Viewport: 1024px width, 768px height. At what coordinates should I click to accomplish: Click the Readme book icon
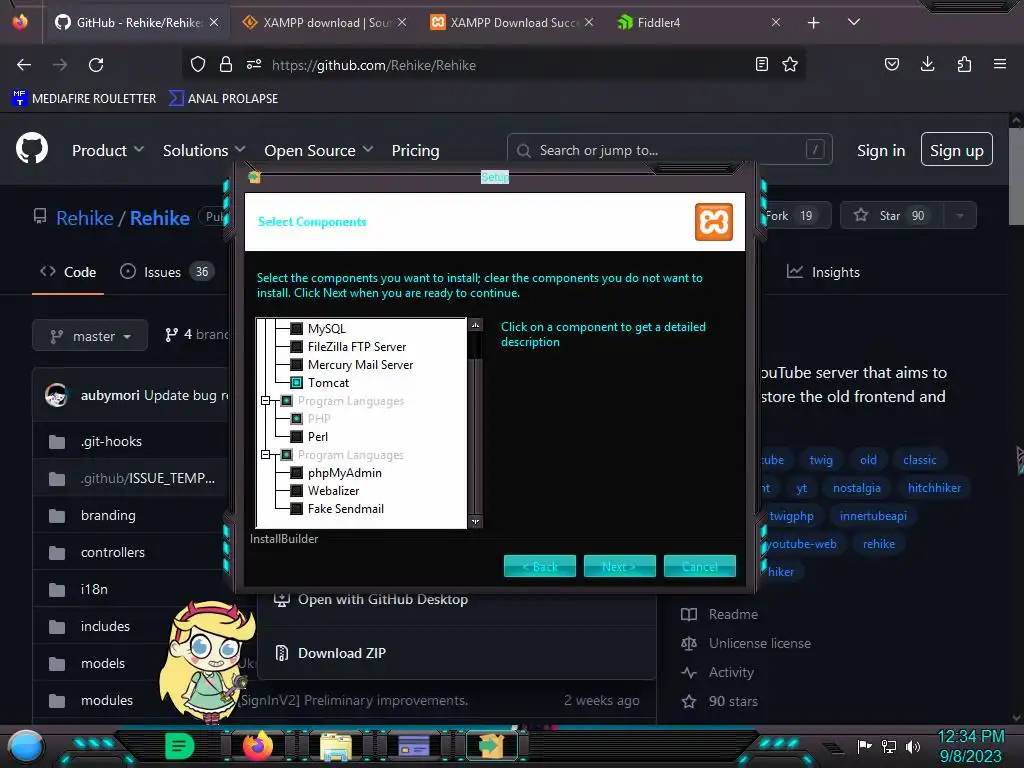[x=689, y=615]
